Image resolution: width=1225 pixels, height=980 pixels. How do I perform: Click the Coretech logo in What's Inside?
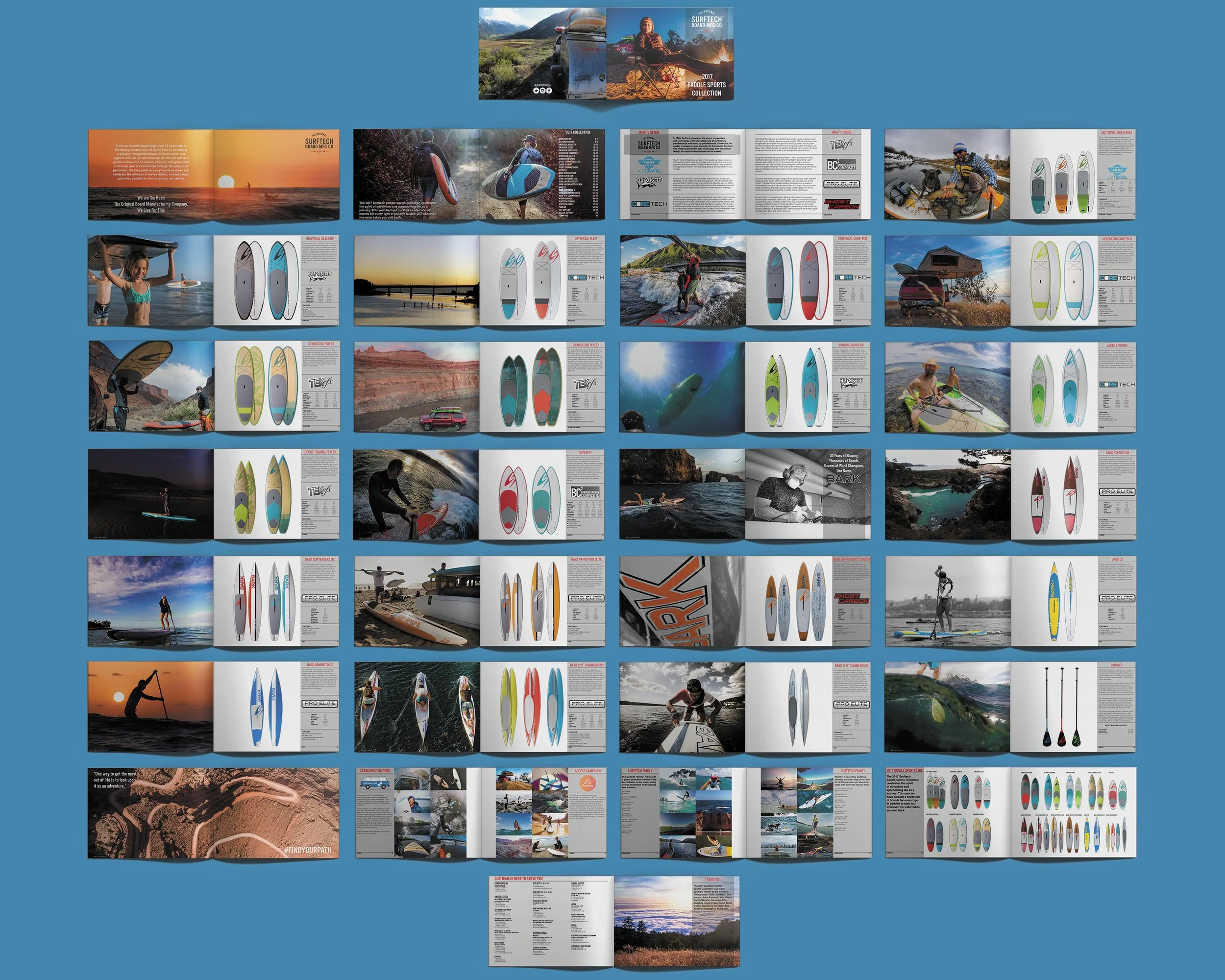pos(649,203)
